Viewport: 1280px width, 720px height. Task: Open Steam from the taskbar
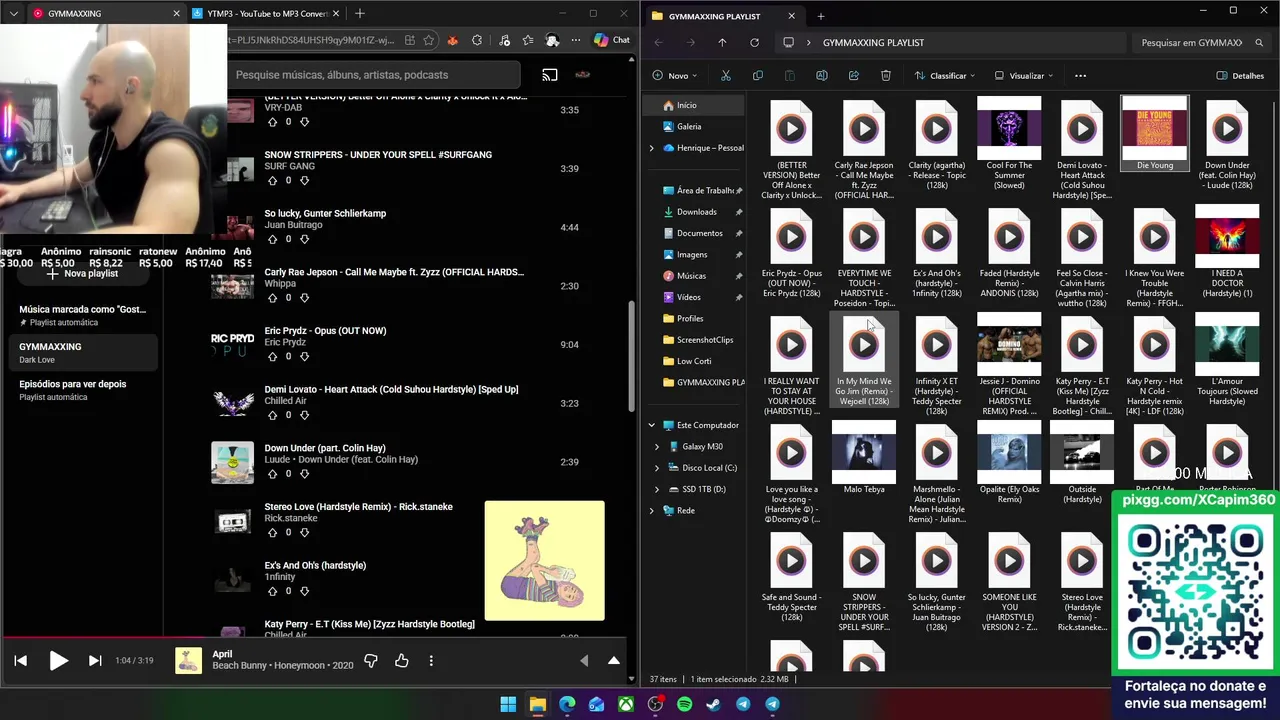click(x=713, y=704)
